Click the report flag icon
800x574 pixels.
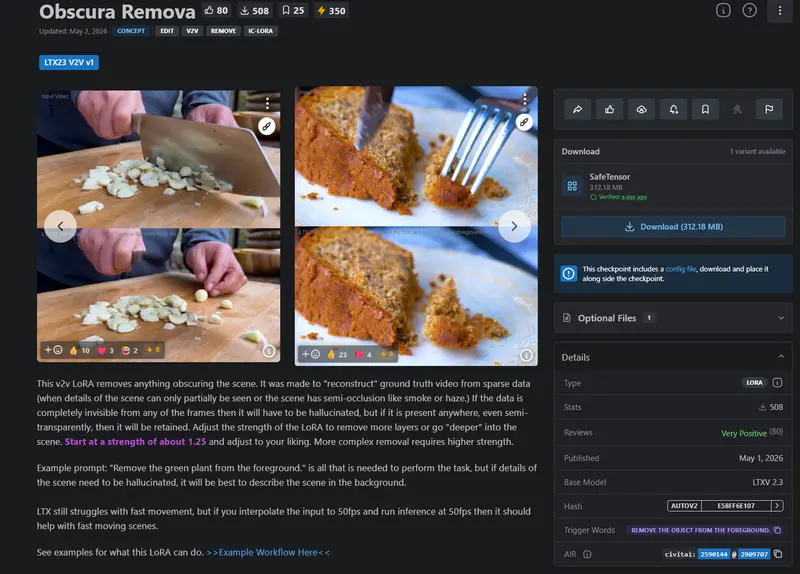tap(769, 109)
